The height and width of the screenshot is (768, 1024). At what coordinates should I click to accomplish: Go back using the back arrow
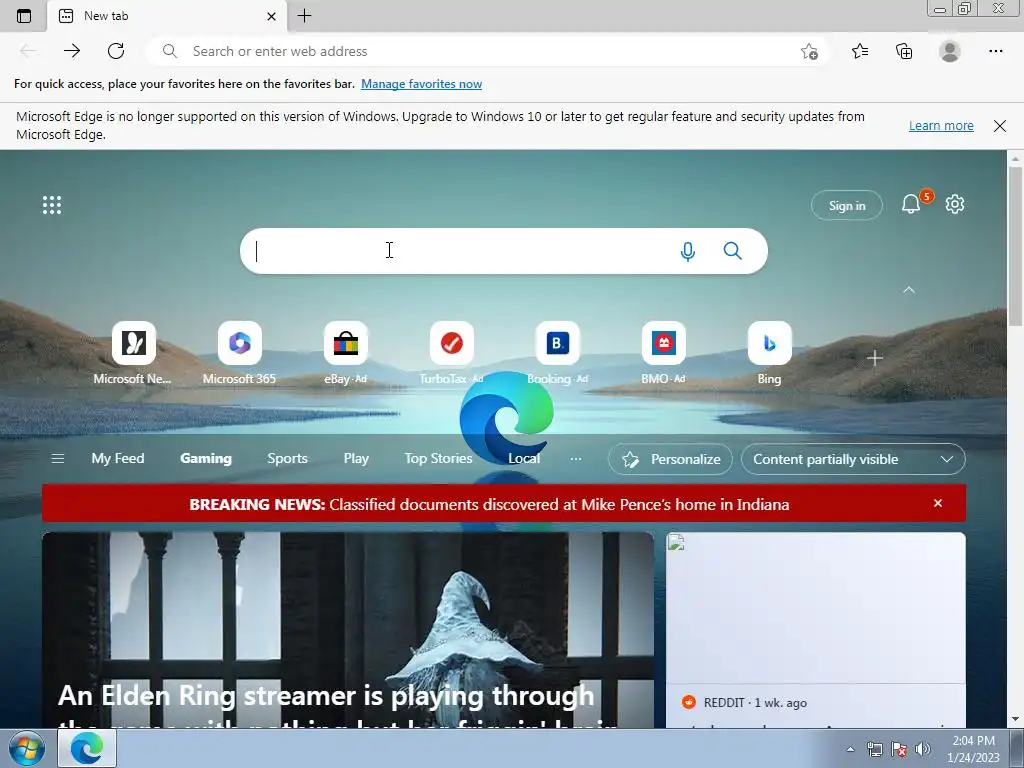click(28, 51)
